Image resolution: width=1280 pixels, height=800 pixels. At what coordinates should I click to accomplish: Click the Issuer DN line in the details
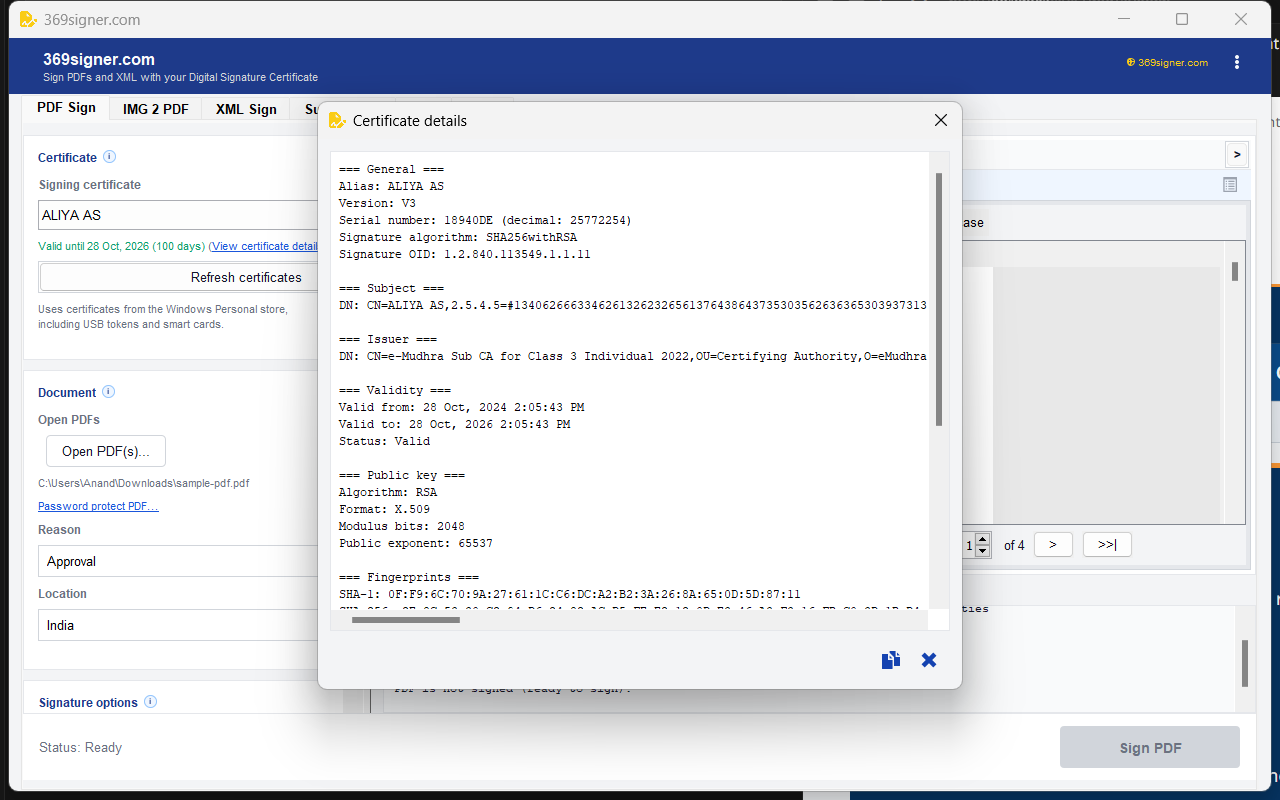(632, 356)
